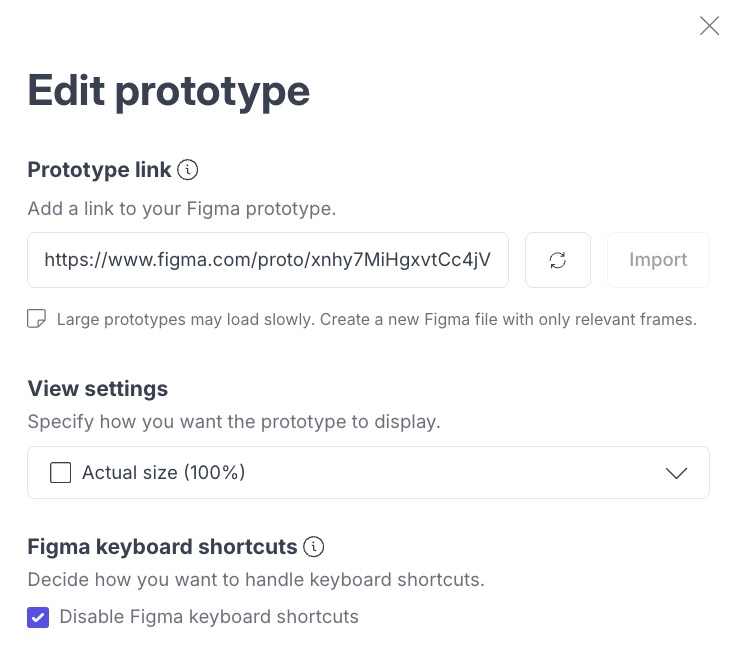Click the "Disable Figma keyboard shortcuts" label text

(209, 617)
